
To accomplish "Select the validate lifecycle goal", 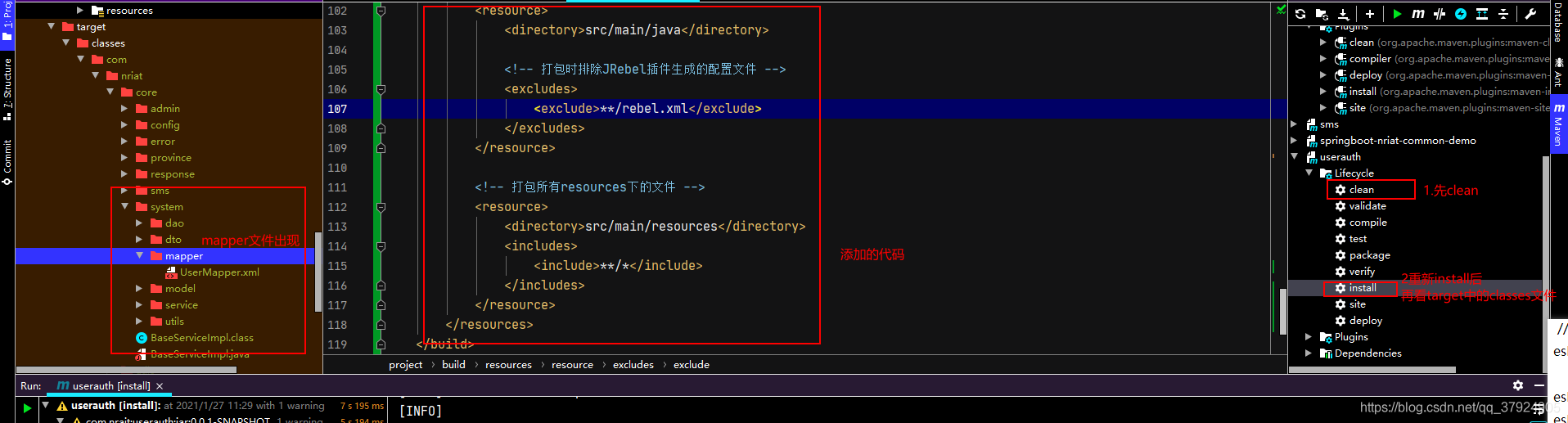I will (x=1367, y=206).
